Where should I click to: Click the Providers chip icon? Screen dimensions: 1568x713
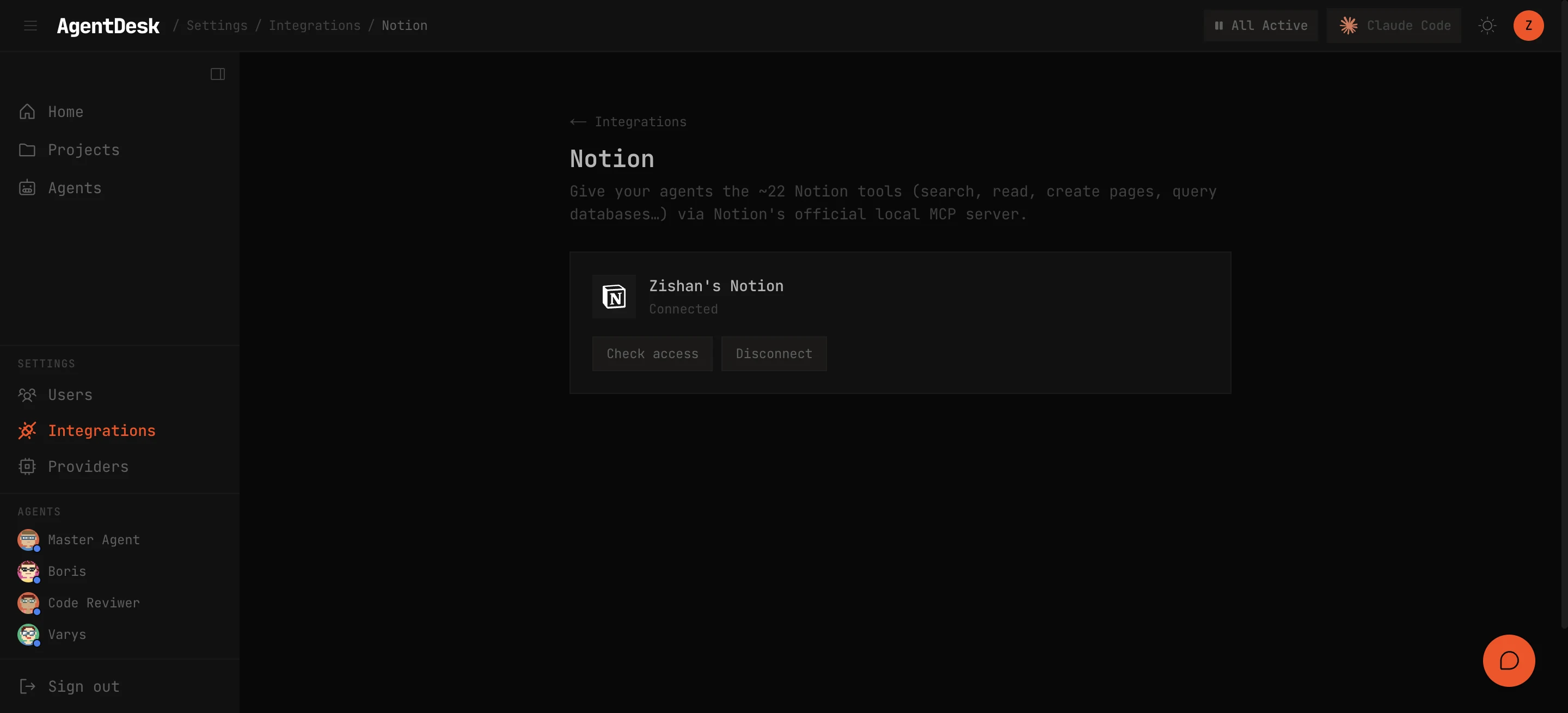[27, 466]
